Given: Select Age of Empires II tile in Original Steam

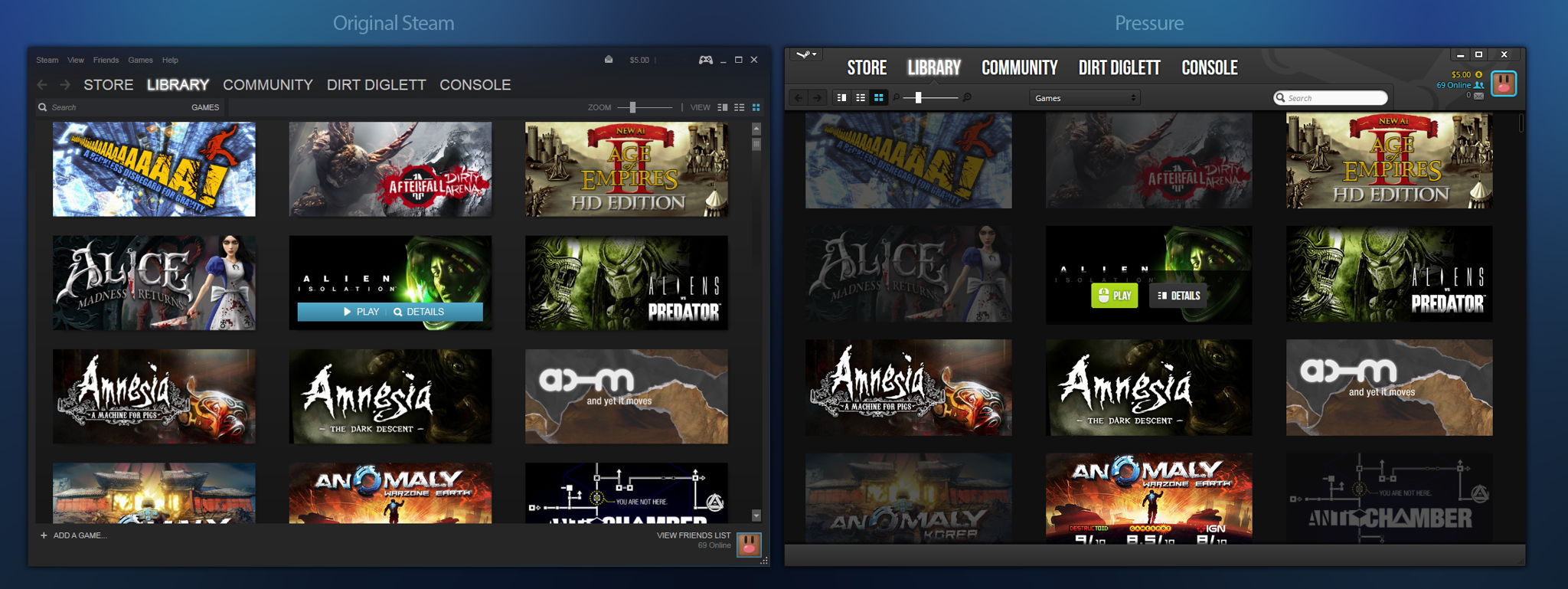Looking at the screenshot, I should 626,169.
